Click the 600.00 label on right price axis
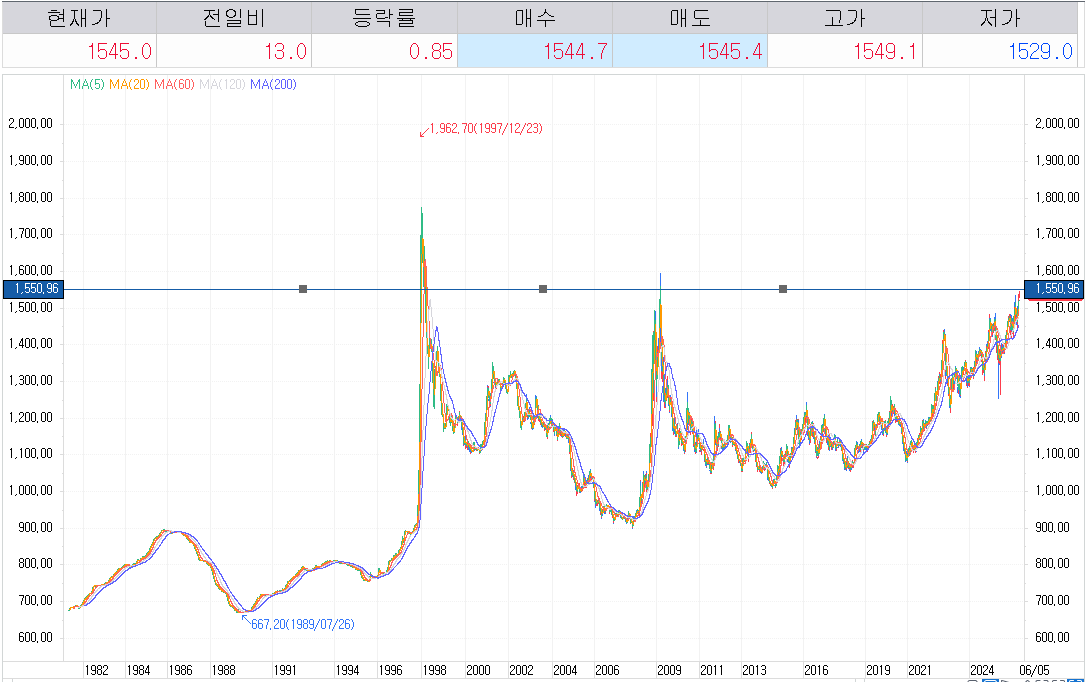Viewport: 1091px width, 682px height. coord(1052,637)
